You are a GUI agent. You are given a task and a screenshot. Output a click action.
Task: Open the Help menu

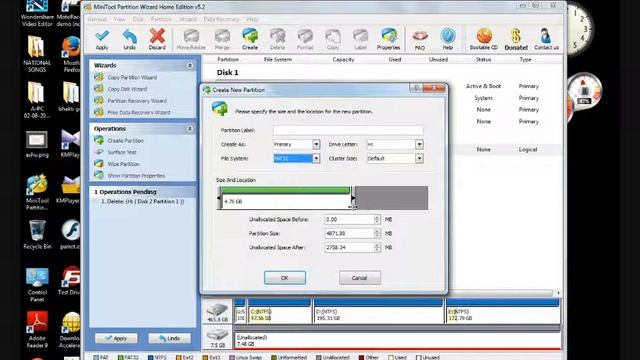[253, 19]
